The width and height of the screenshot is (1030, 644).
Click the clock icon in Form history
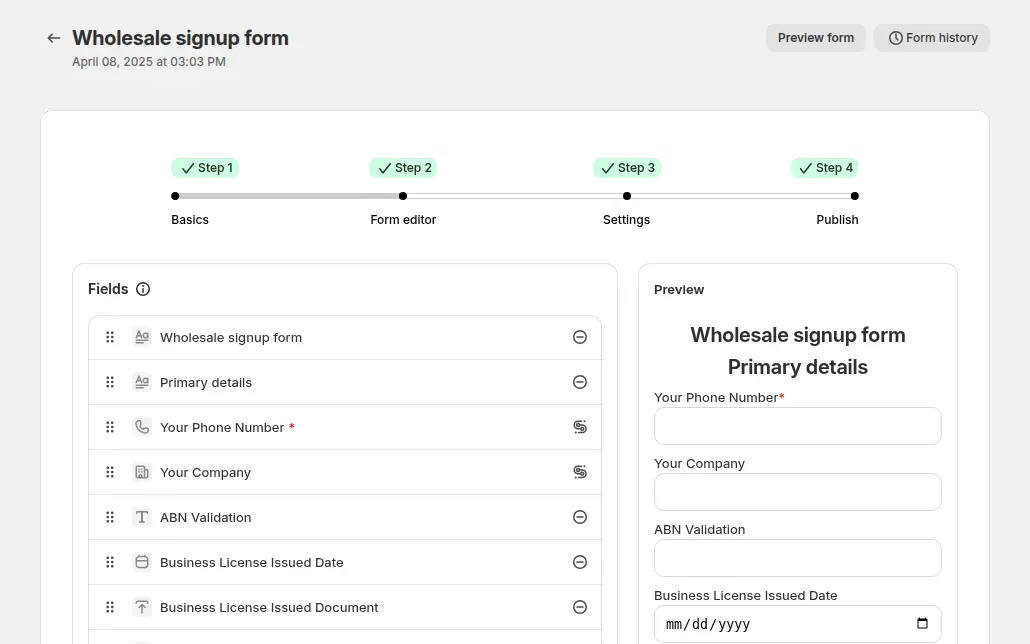(895, 38)
